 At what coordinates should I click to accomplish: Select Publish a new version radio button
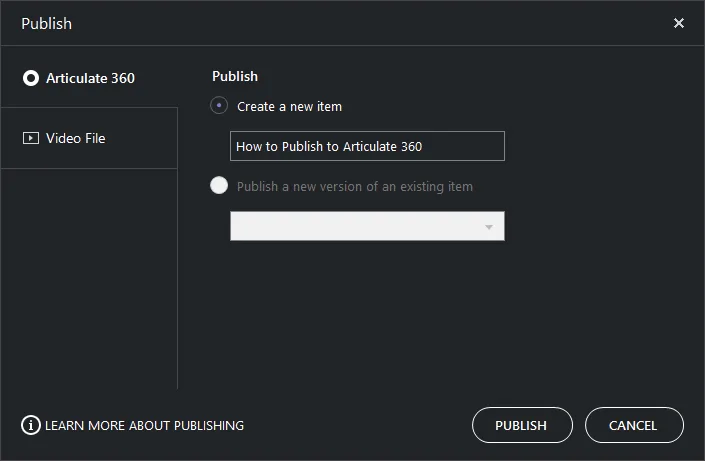(x=219, y=185)
